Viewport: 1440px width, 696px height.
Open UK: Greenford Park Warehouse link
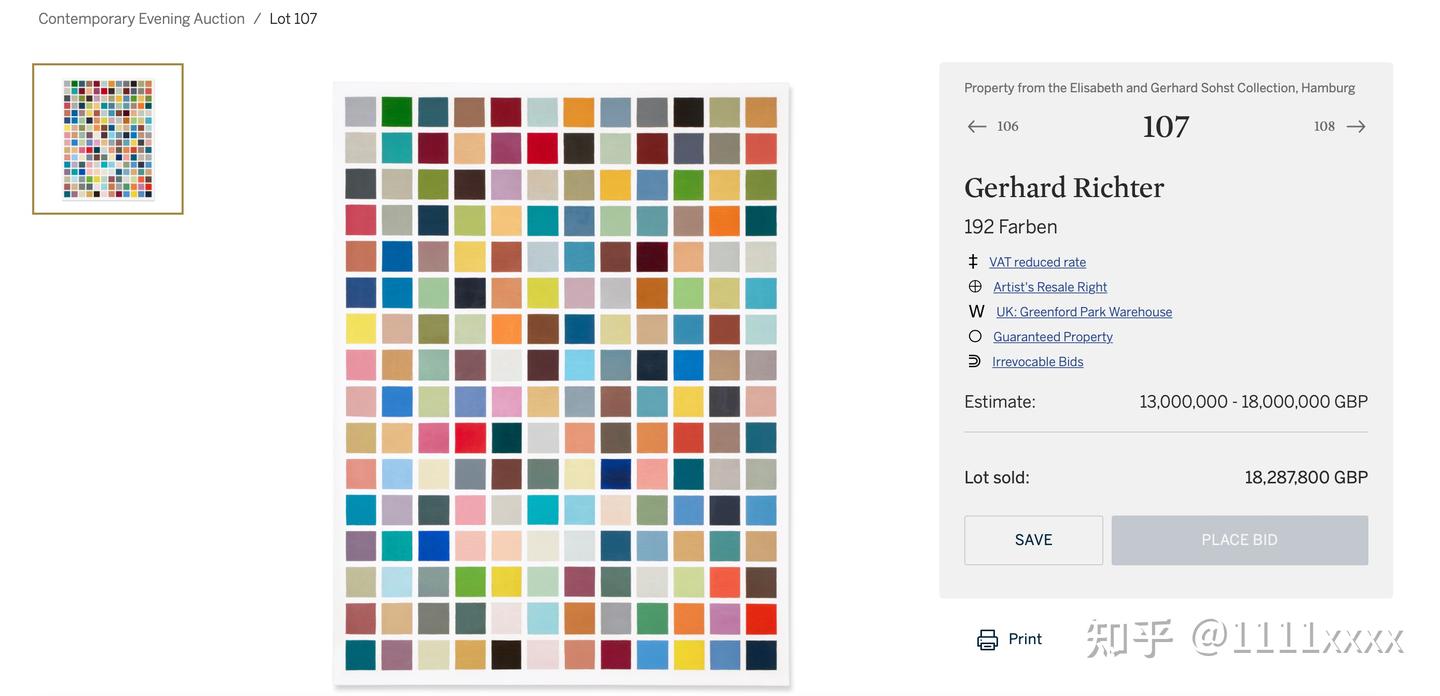pos(1084,312)
